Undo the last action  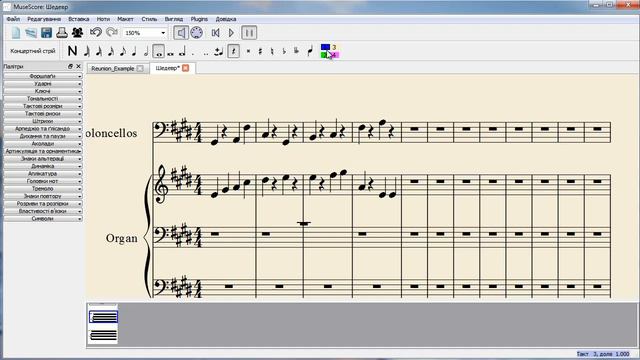point(96,33)
